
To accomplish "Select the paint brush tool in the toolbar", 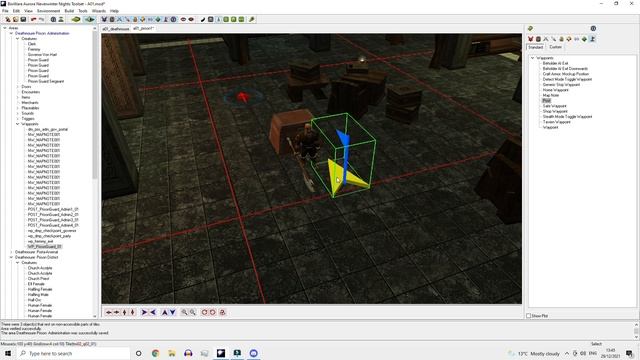I will click(203, 19).
